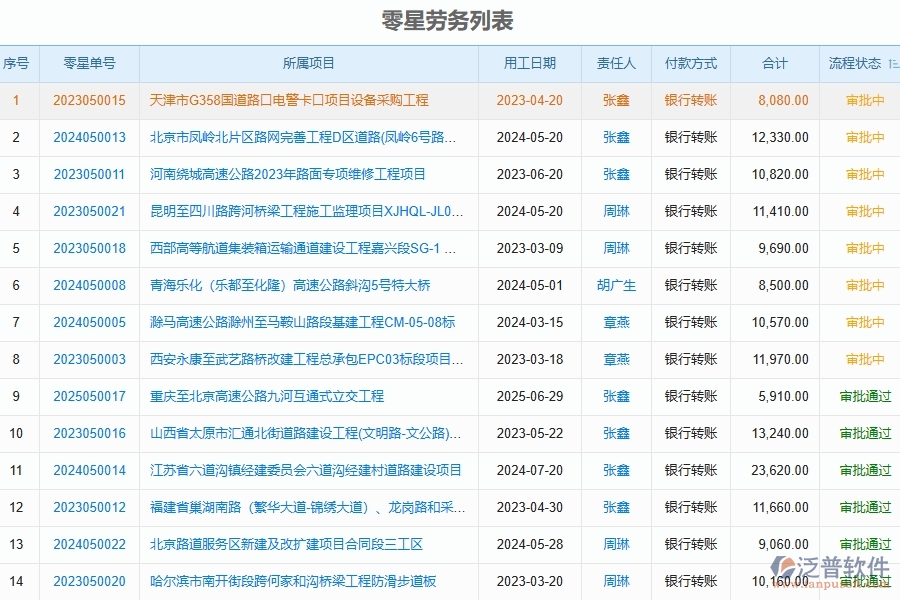900x600 pixels.
Task: Click the 合计 column header
Action: (775, 63)
